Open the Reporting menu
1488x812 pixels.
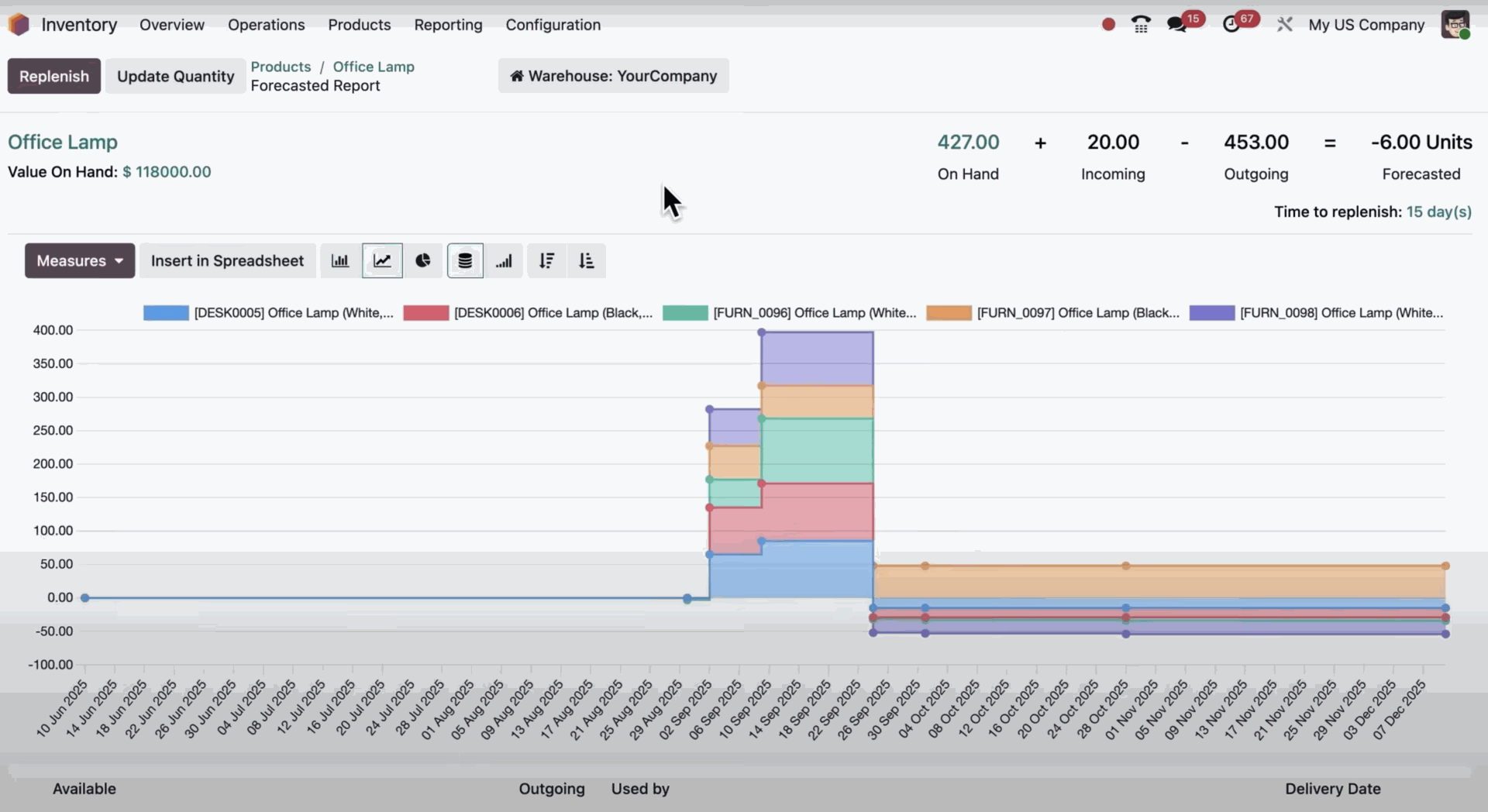[x=448, y=25]
